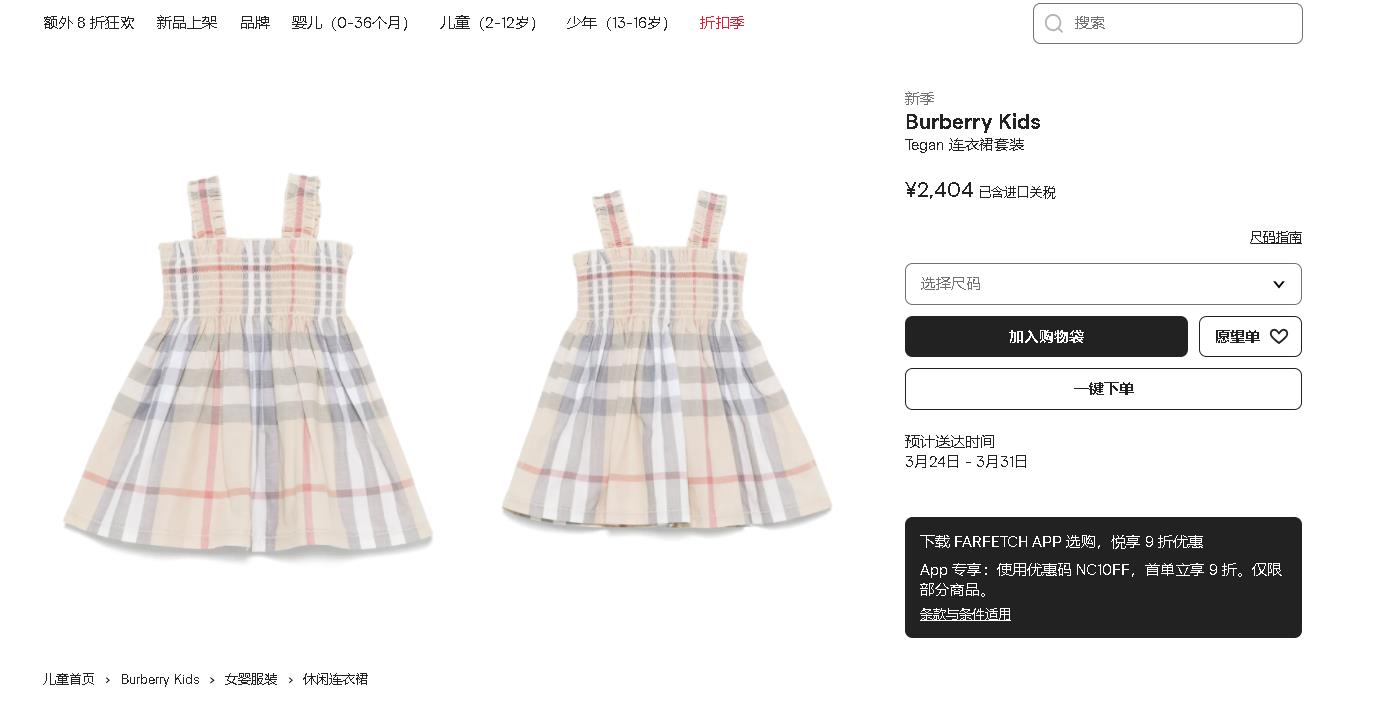Select 婴儿（0-36个月）category
Image resolution: width=1391 pixels, height=701 pixels.
coord(350,22)
